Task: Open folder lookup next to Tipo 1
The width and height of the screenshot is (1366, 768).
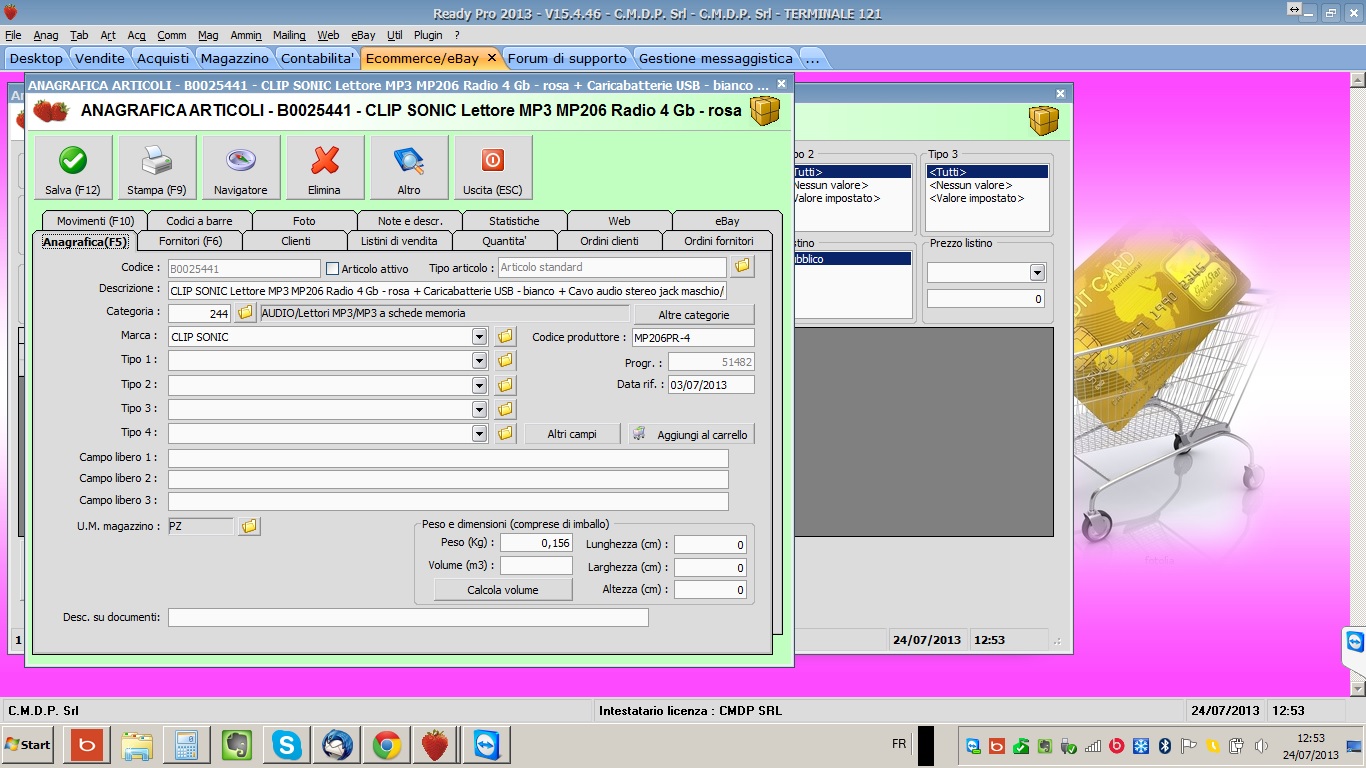Action: pos(506,360)
